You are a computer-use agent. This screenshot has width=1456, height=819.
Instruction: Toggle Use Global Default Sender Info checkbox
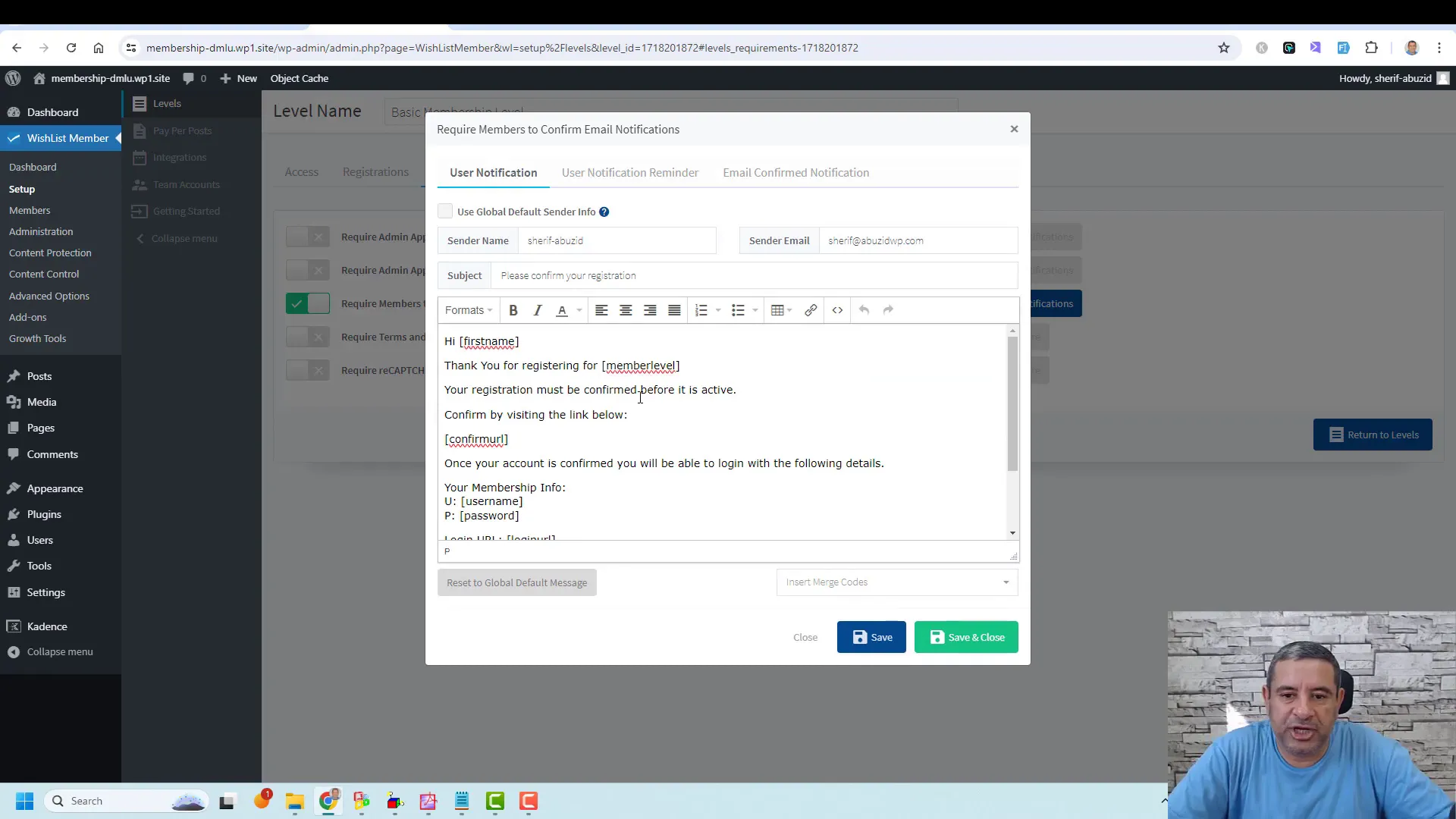447,211
